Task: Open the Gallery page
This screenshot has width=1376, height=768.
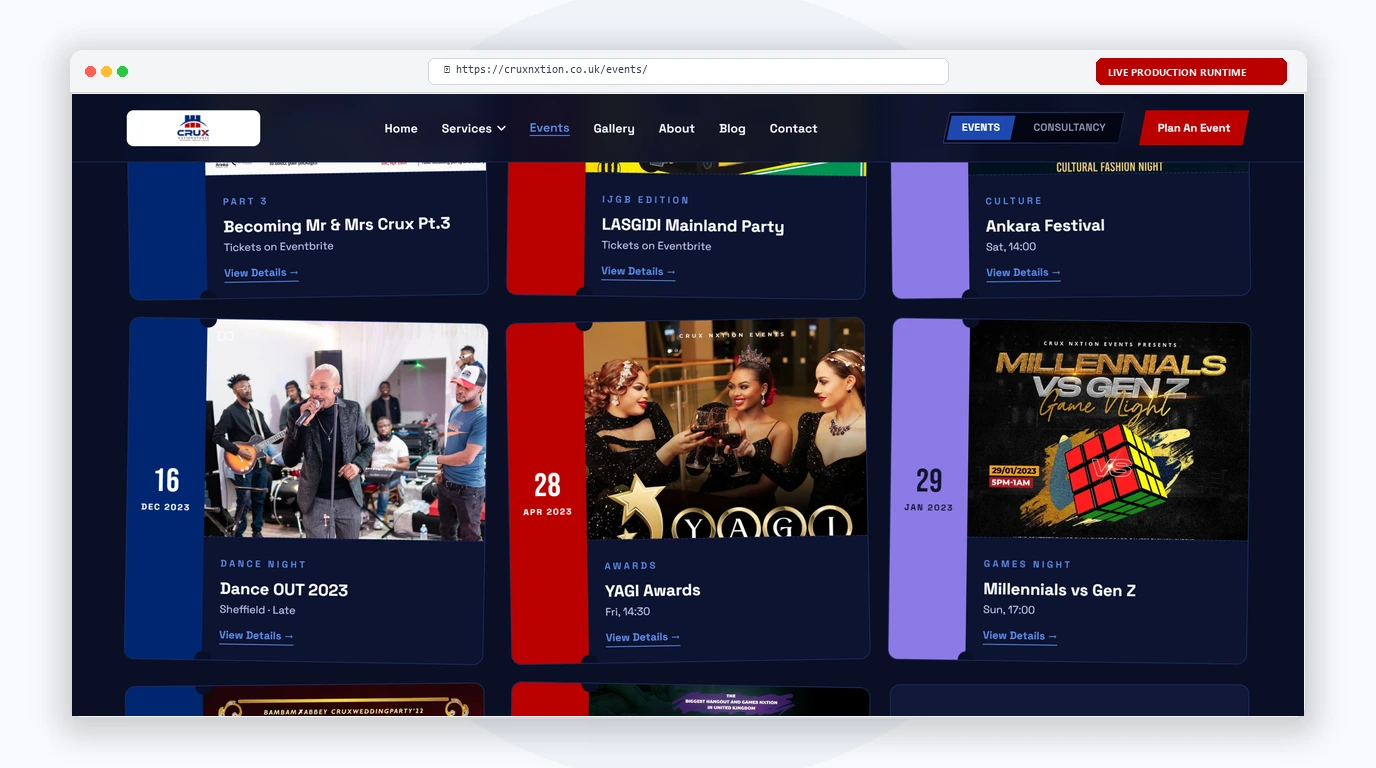Action: [614, 128]
